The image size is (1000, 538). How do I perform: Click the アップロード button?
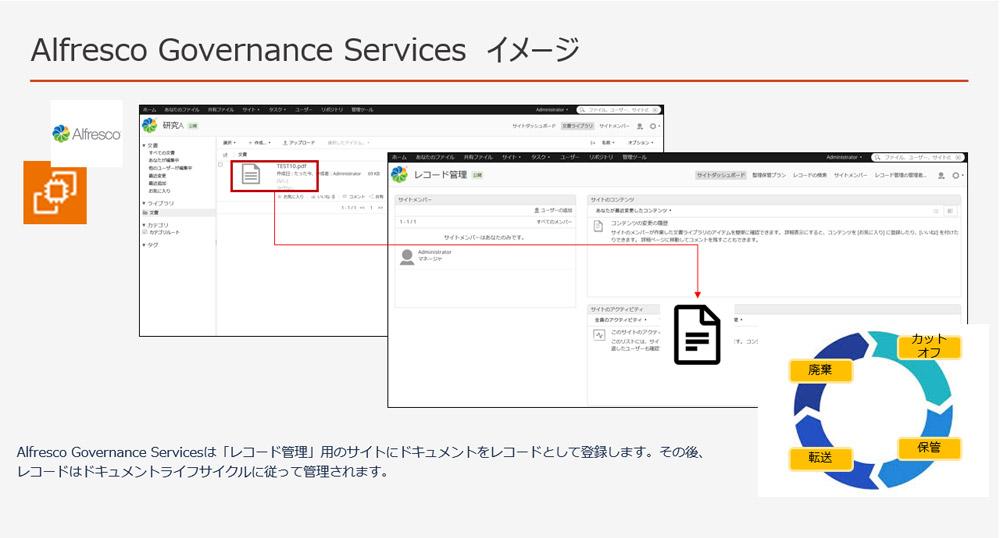[x=299, y=143]
